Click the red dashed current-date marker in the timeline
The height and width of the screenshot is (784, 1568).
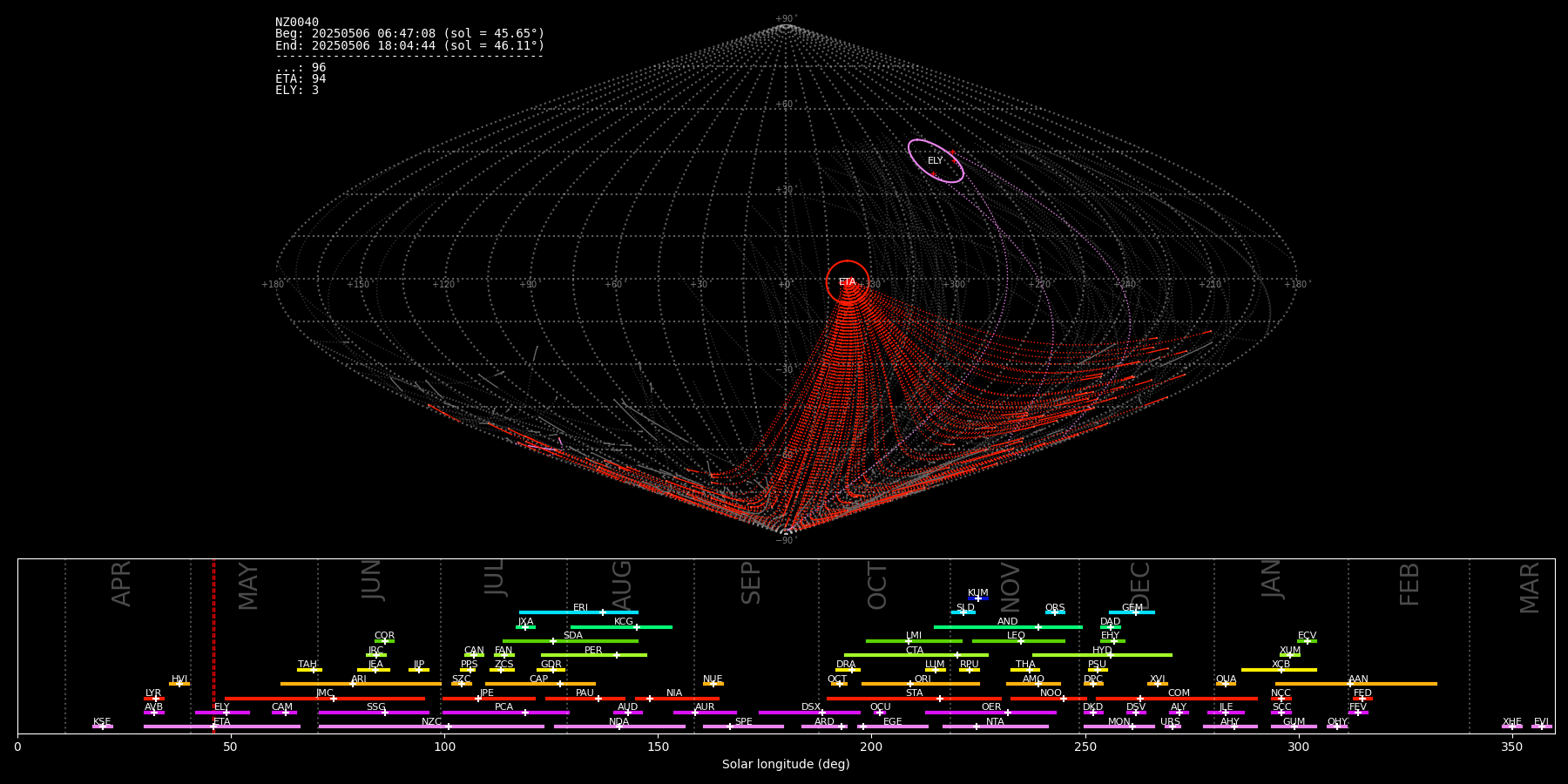tap(213, 645)
